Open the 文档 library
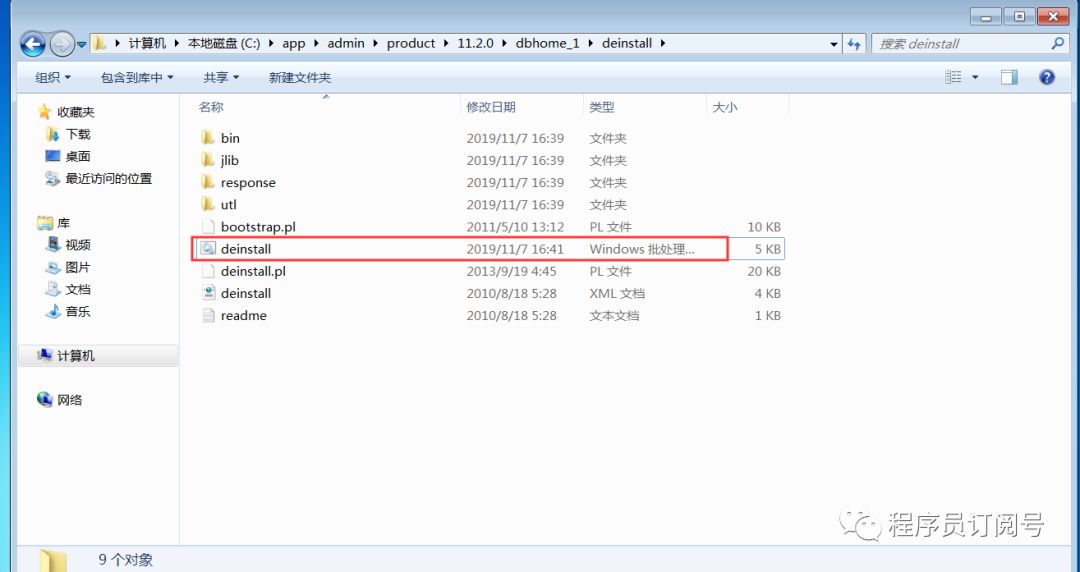This screenshot has height=572, width=1080. 78,289
